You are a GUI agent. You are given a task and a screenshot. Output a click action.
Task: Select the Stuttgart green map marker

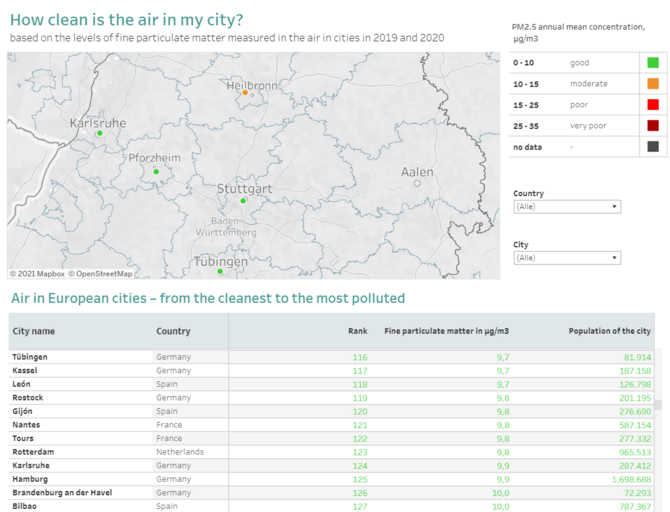[243, 200]
